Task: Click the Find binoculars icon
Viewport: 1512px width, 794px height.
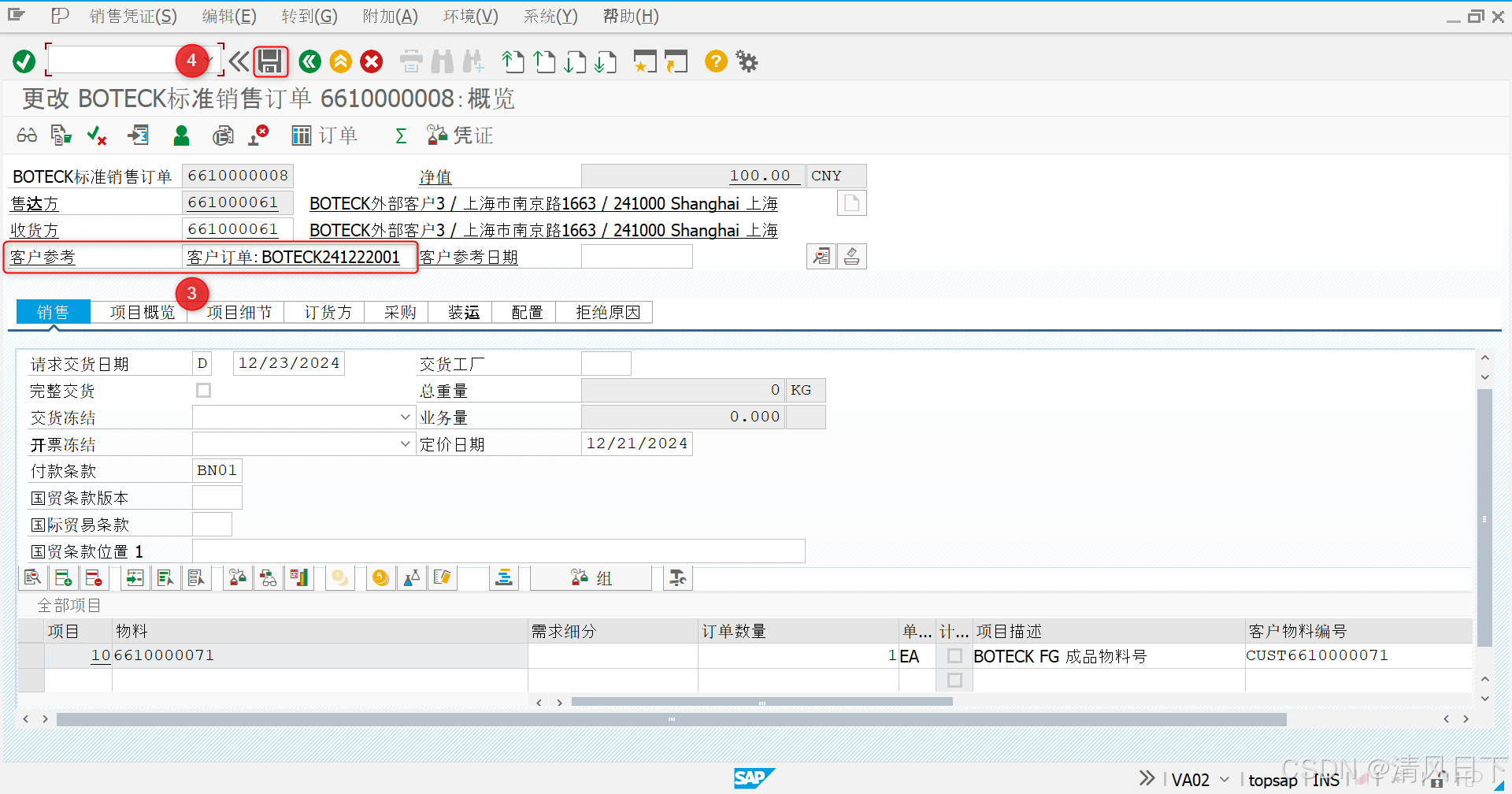Action: (x=443, y=61)
